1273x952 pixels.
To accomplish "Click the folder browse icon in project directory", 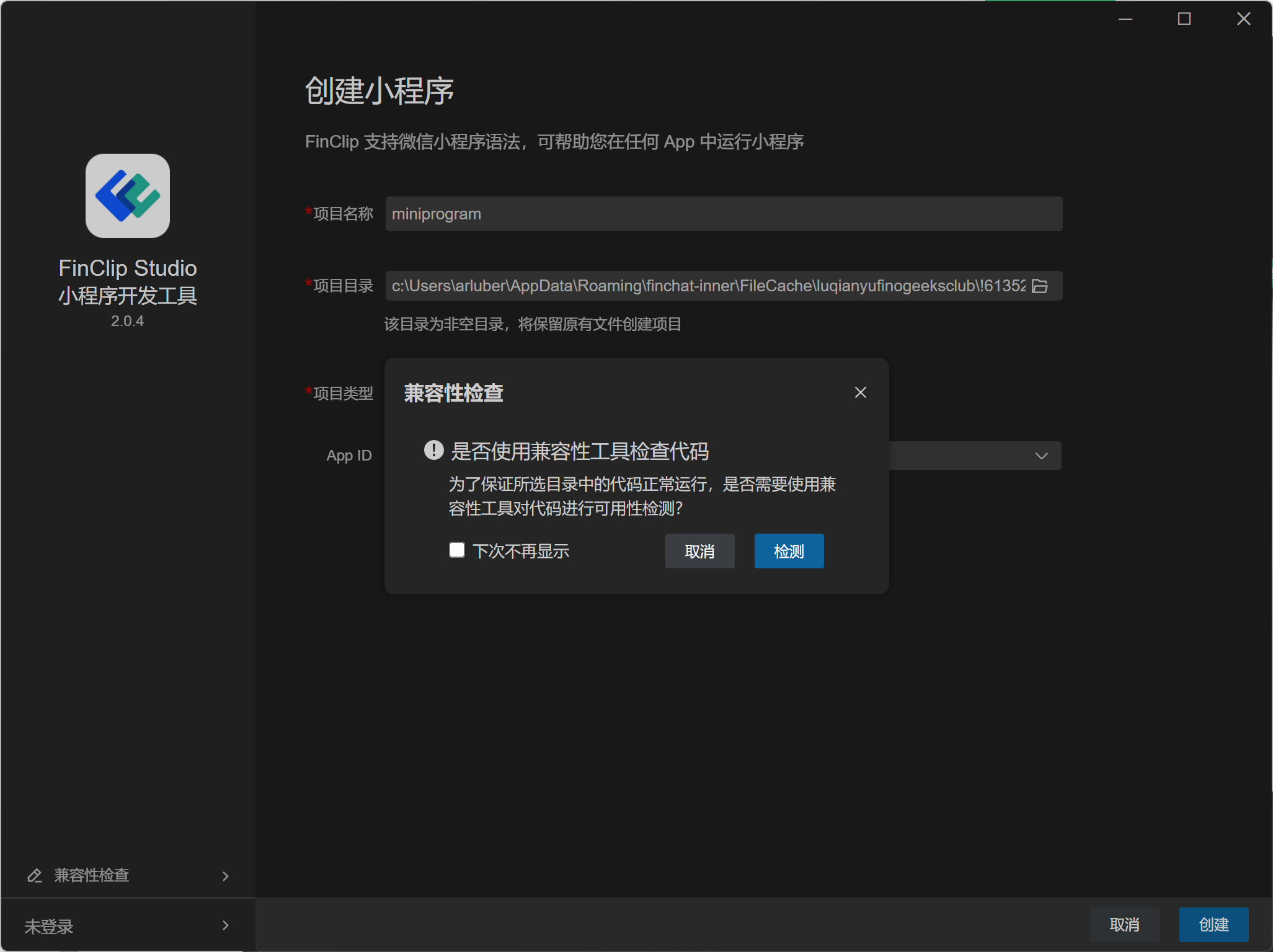I will tap(1040, 286).
